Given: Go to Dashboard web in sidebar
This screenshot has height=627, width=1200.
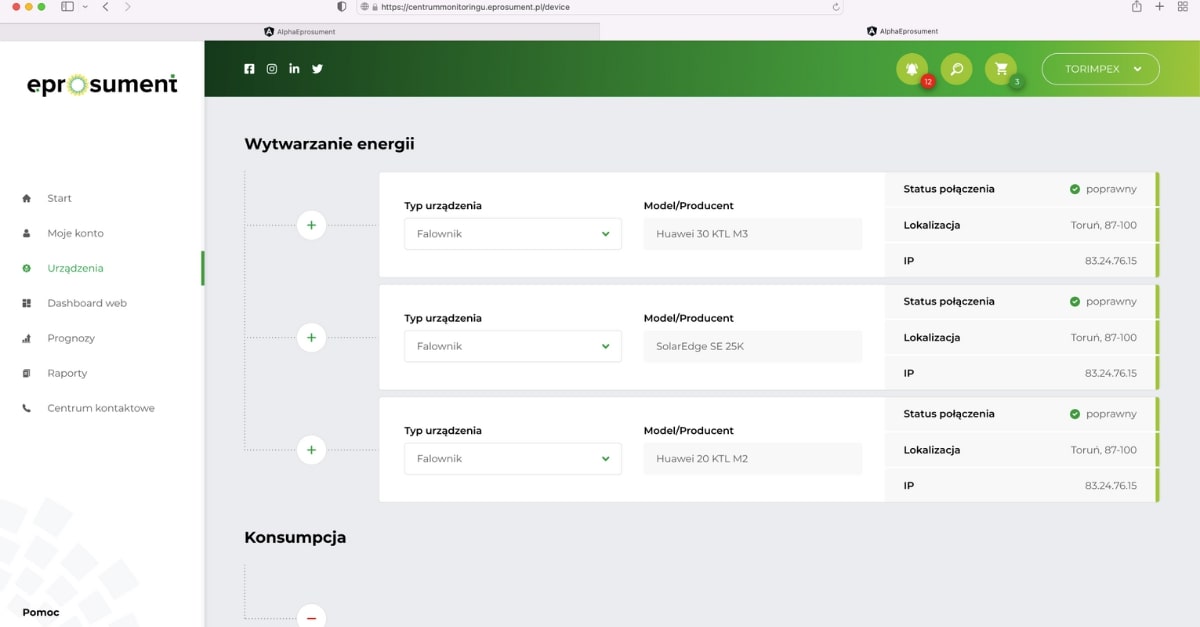Looking at the screenshot, I should pyautogui.click(x=86, y=303).
